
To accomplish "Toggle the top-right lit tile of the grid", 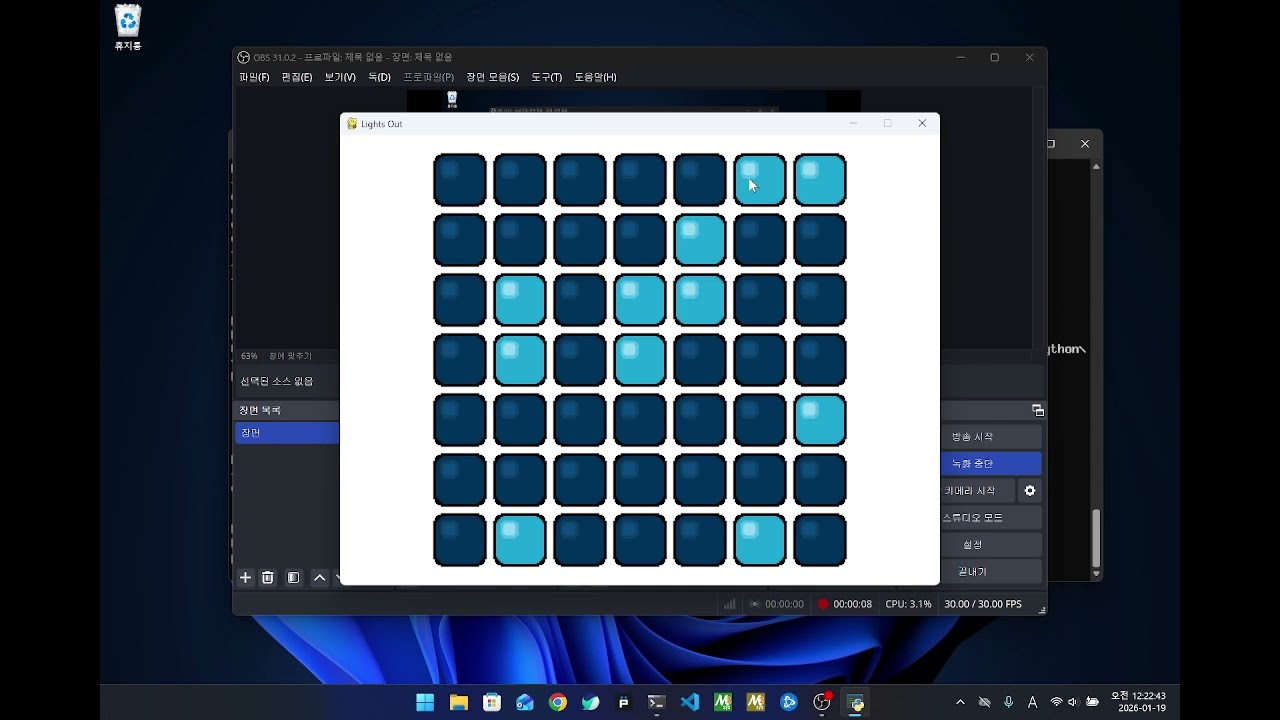I will click(x=820, y=180).
